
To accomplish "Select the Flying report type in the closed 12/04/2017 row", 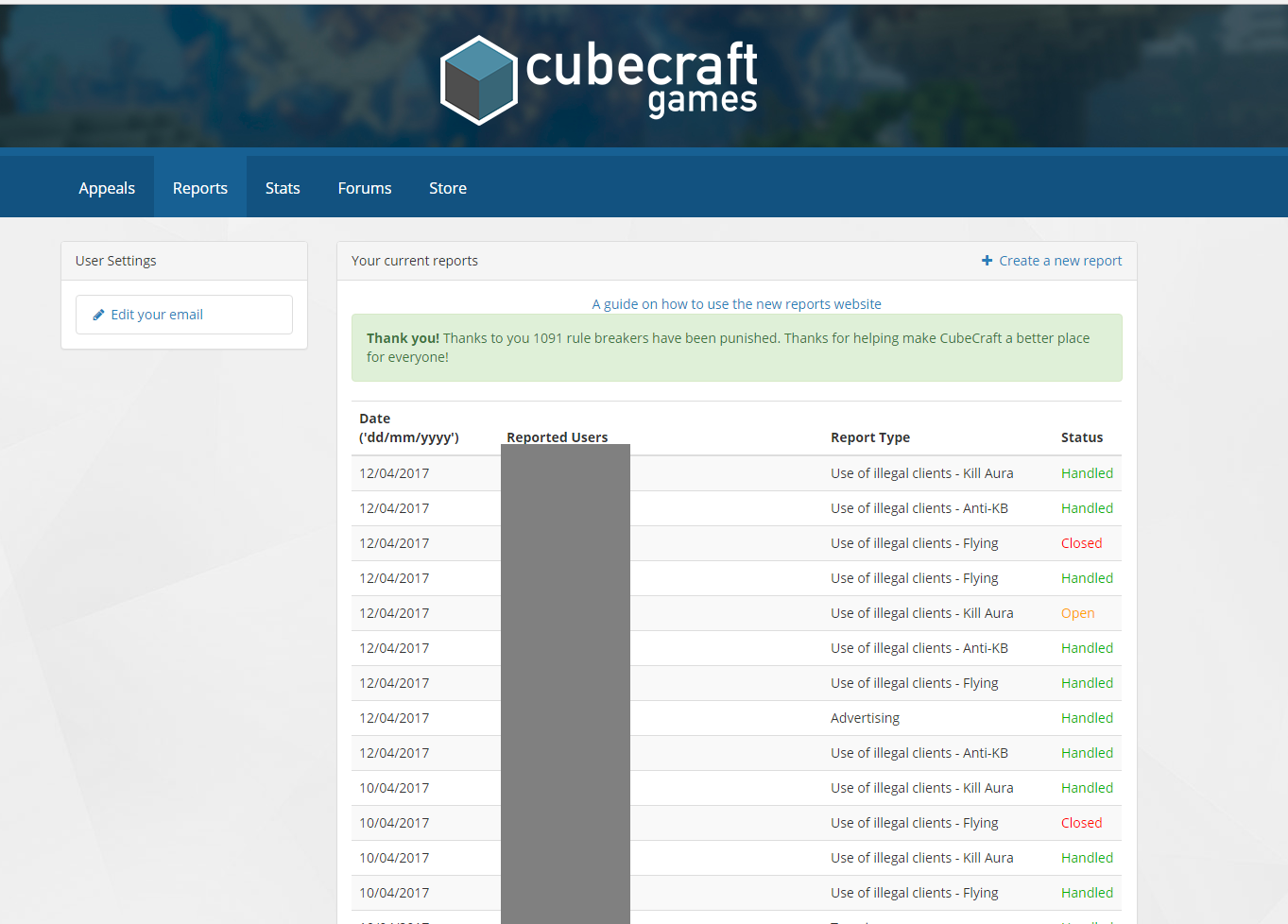I will (x=915, y=543).
